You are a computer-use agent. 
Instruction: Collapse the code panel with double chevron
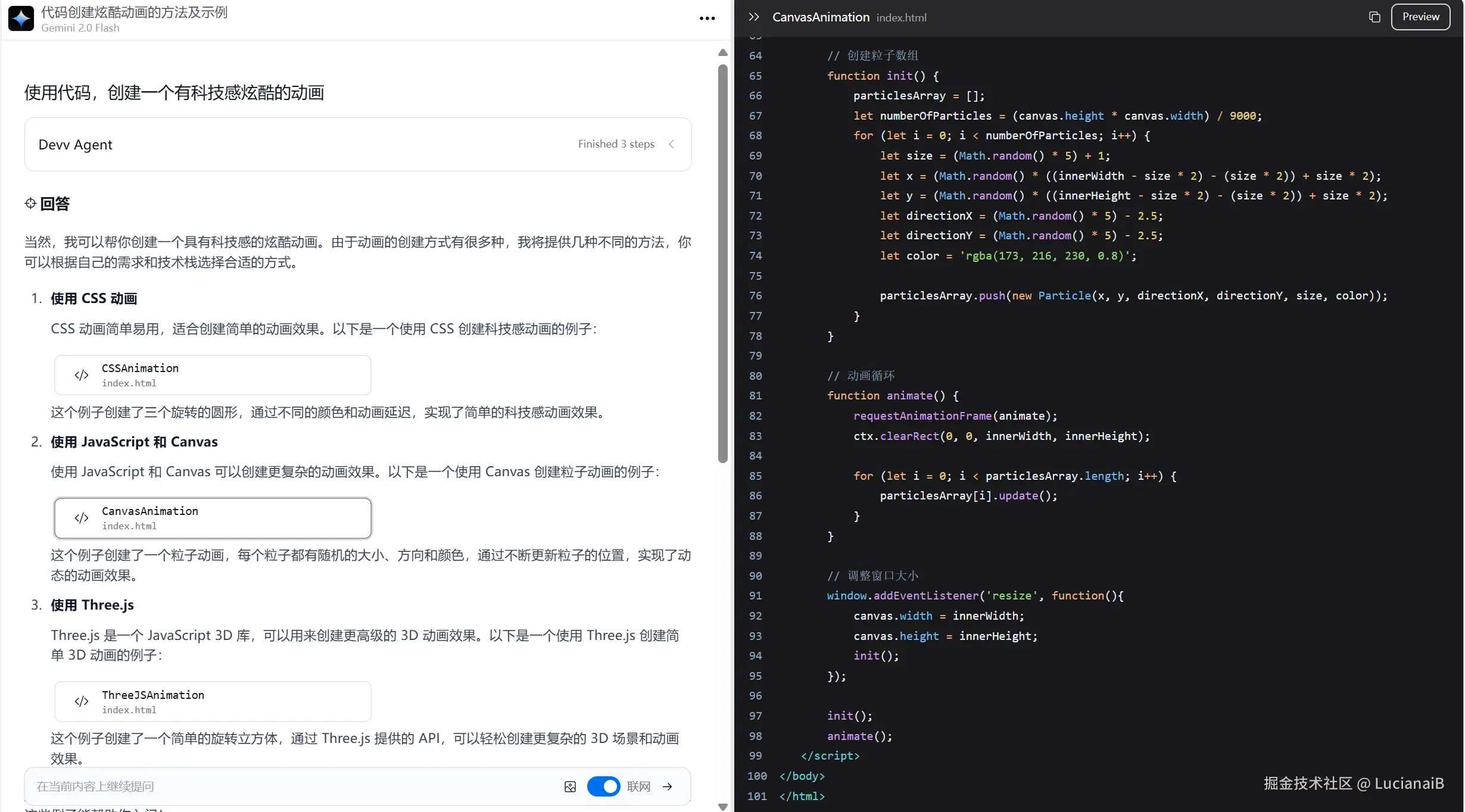[x=754, y=17]
